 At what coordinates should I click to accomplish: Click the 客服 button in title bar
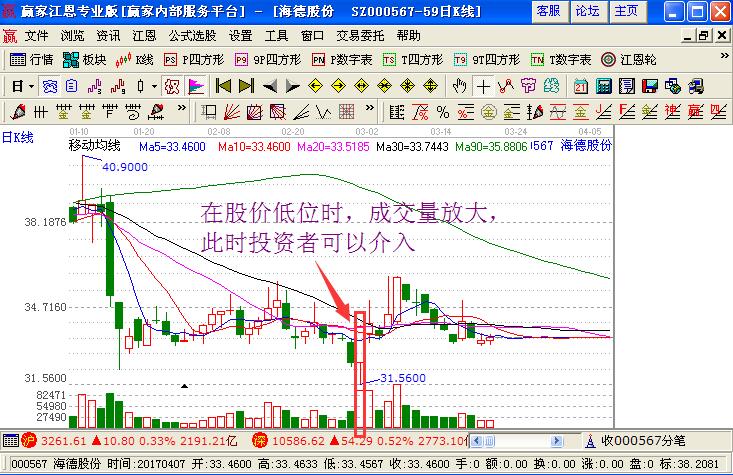548,11
